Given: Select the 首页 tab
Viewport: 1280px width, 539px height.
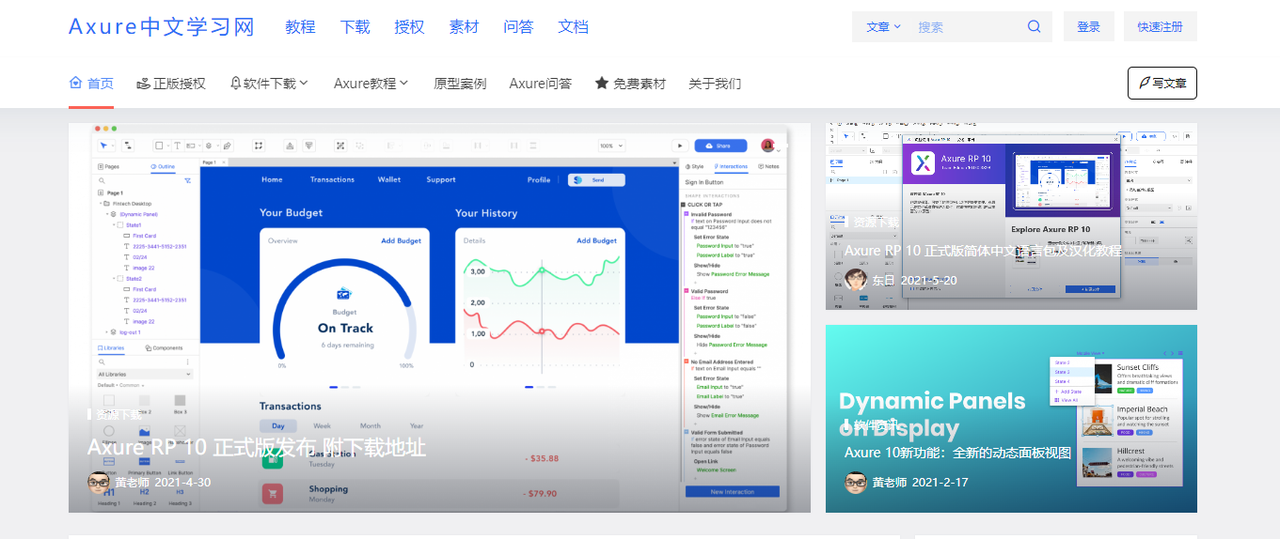Looking at the screenshot, I should (x=91, y=83).
